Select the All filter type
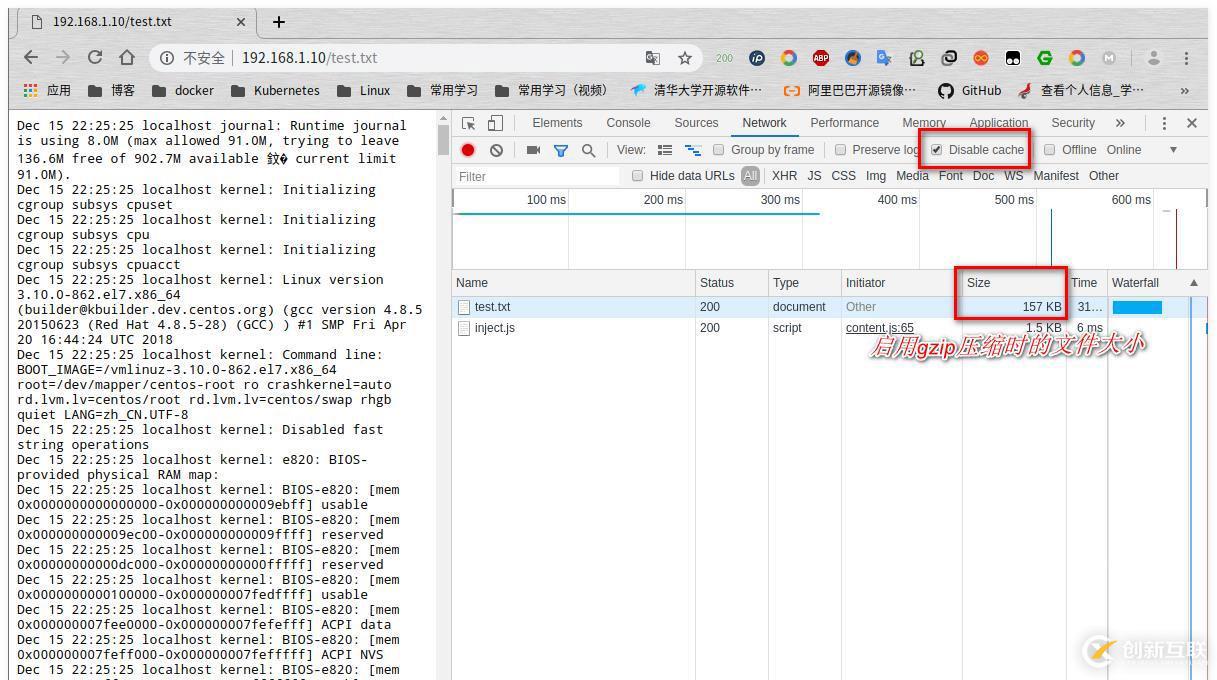Screen dimensions: 1217x680 pos(750,176)
